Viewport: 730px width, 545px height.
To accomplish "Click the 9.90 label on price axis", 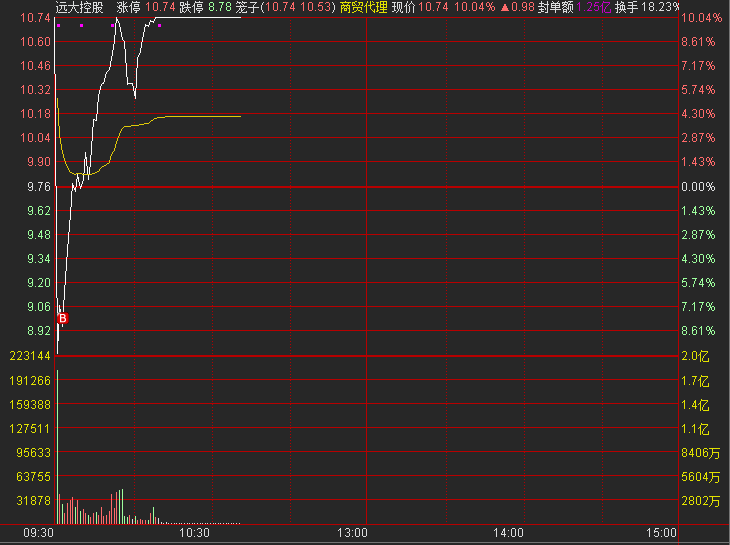I will click(39, 162).
